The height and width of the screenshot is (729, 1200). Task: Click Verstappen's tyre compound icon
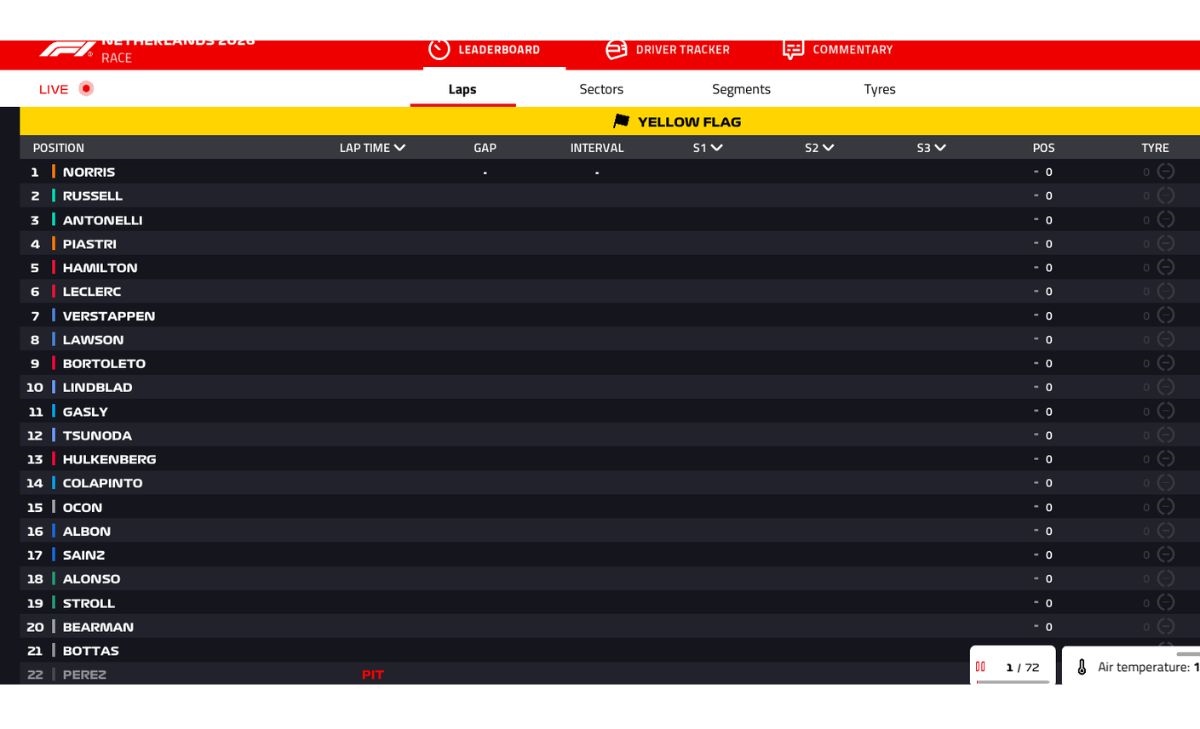[x=1165, y=315]
